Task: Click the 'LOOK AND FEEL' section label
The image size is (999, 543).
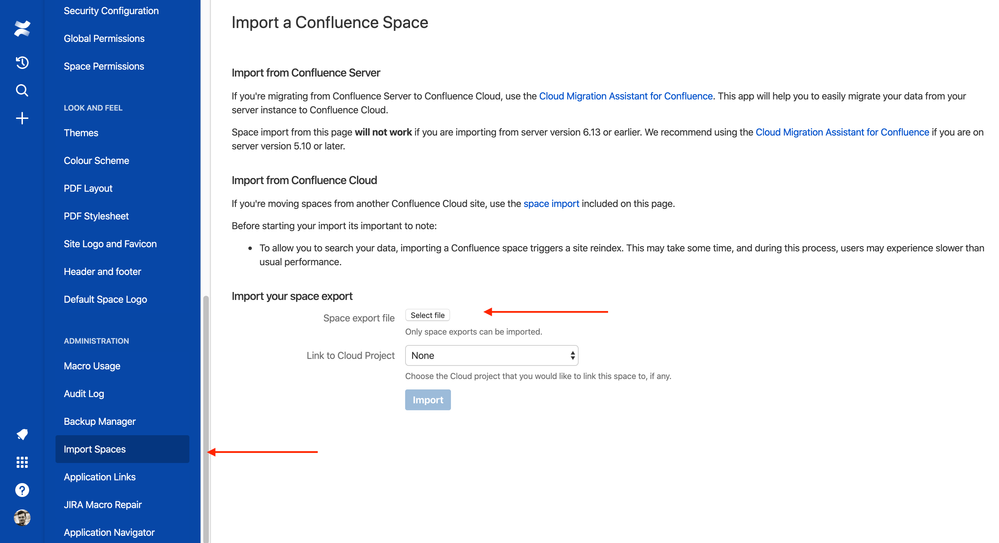Action: 93,108
